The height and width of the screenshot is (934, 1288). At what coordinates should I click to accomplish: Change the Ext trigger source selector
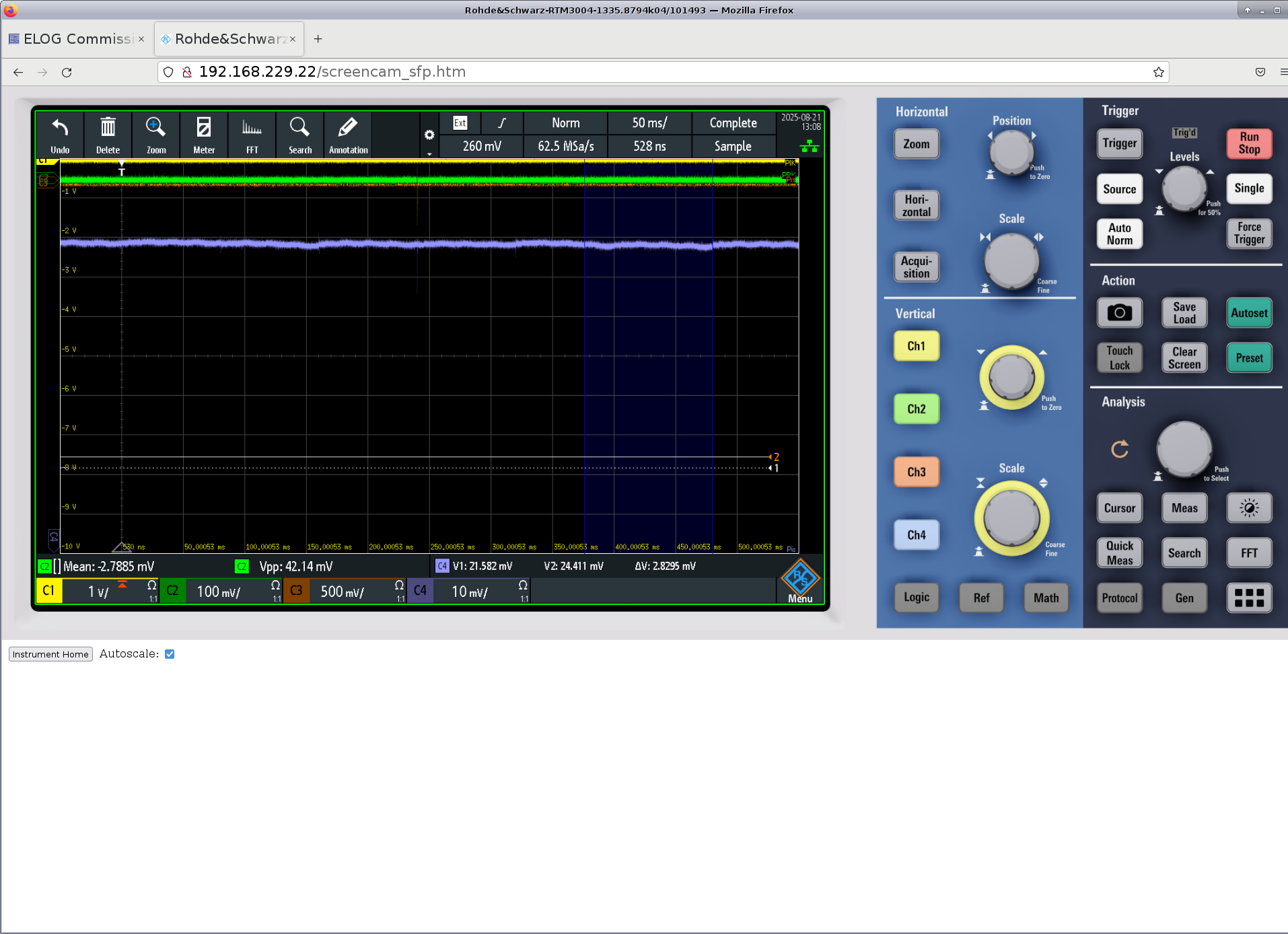(460, 122)
